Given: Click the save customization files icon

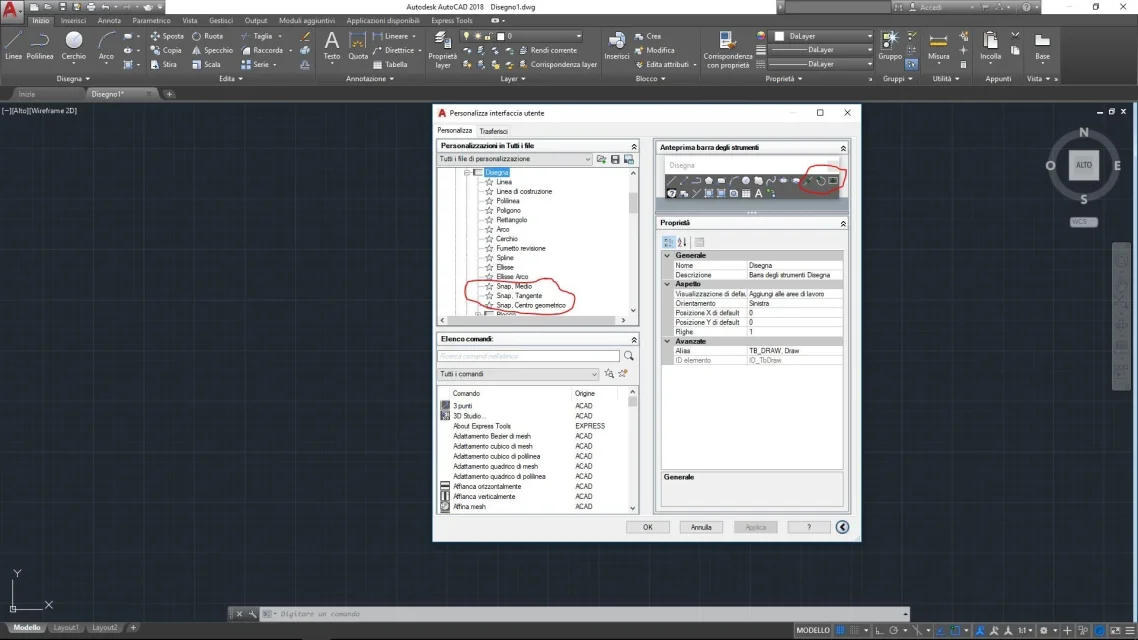Looking at the screenshot, I should click(x=615, y=159).
